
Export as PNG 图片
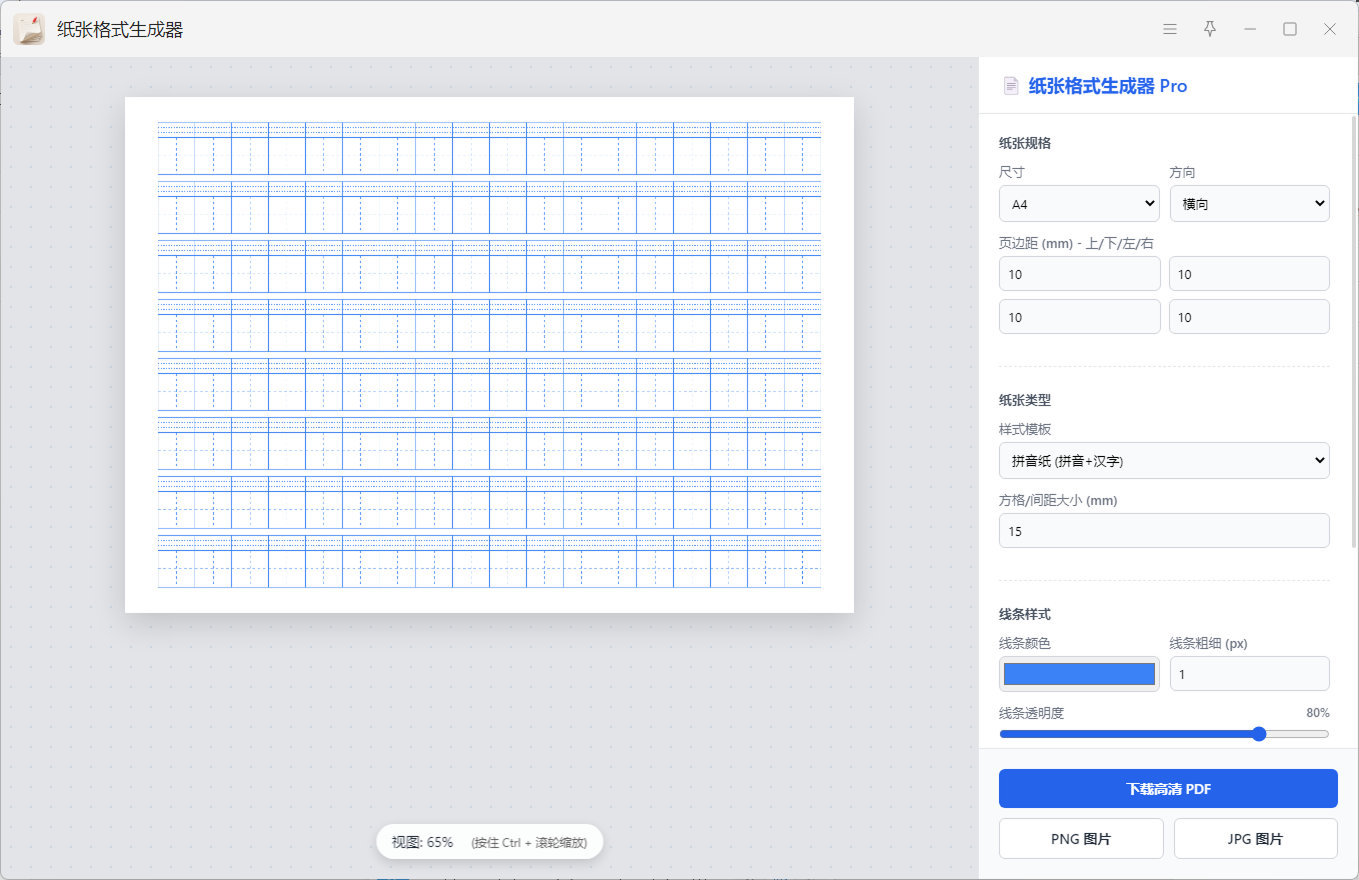pos(1081,839)
